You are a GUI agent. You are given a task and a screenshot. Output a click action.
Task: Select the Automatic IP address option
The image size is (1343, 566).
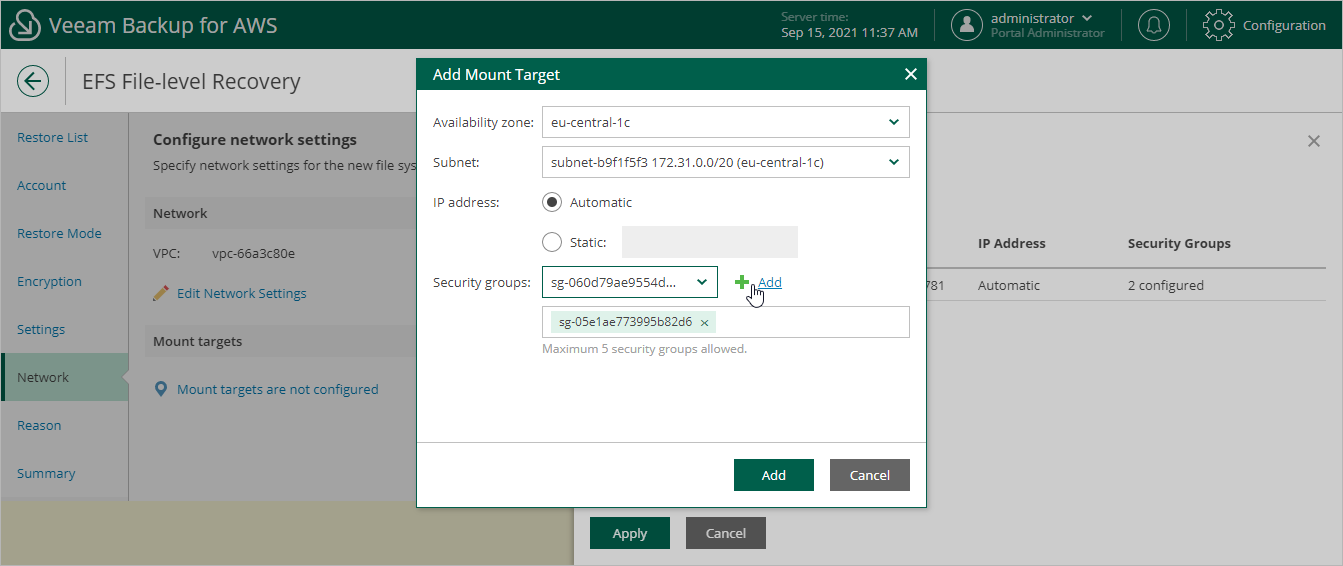(552, 202)
